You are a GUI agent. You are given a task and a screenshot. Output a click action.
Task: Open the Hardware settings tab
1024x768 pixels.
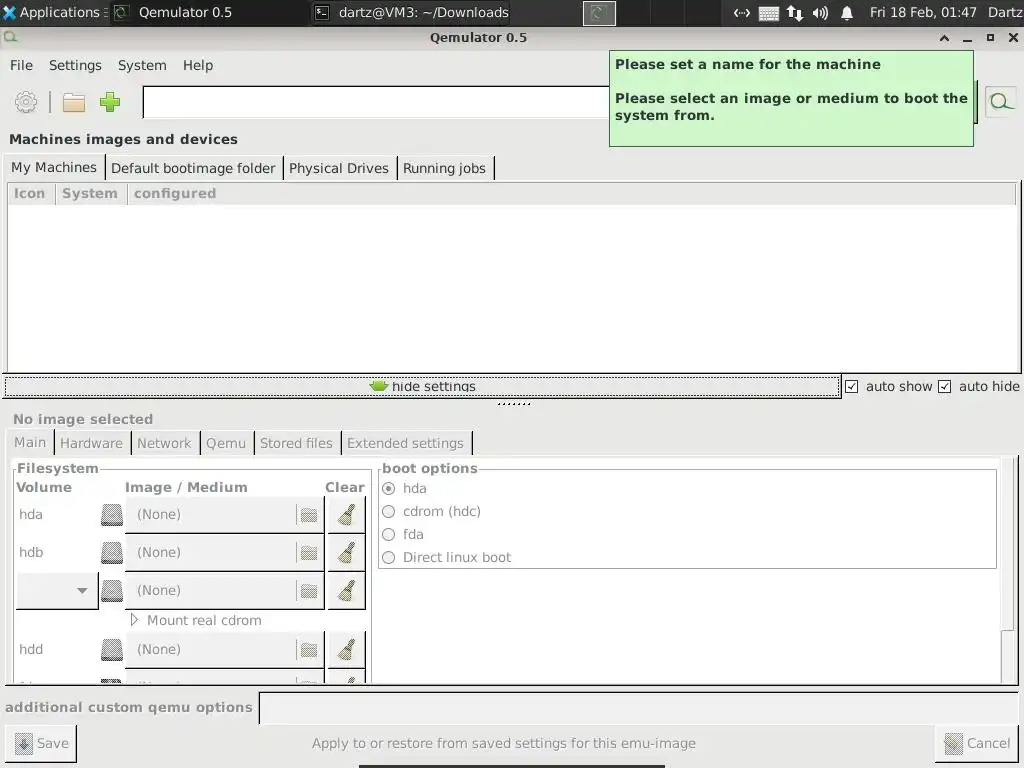coord(91,443)
